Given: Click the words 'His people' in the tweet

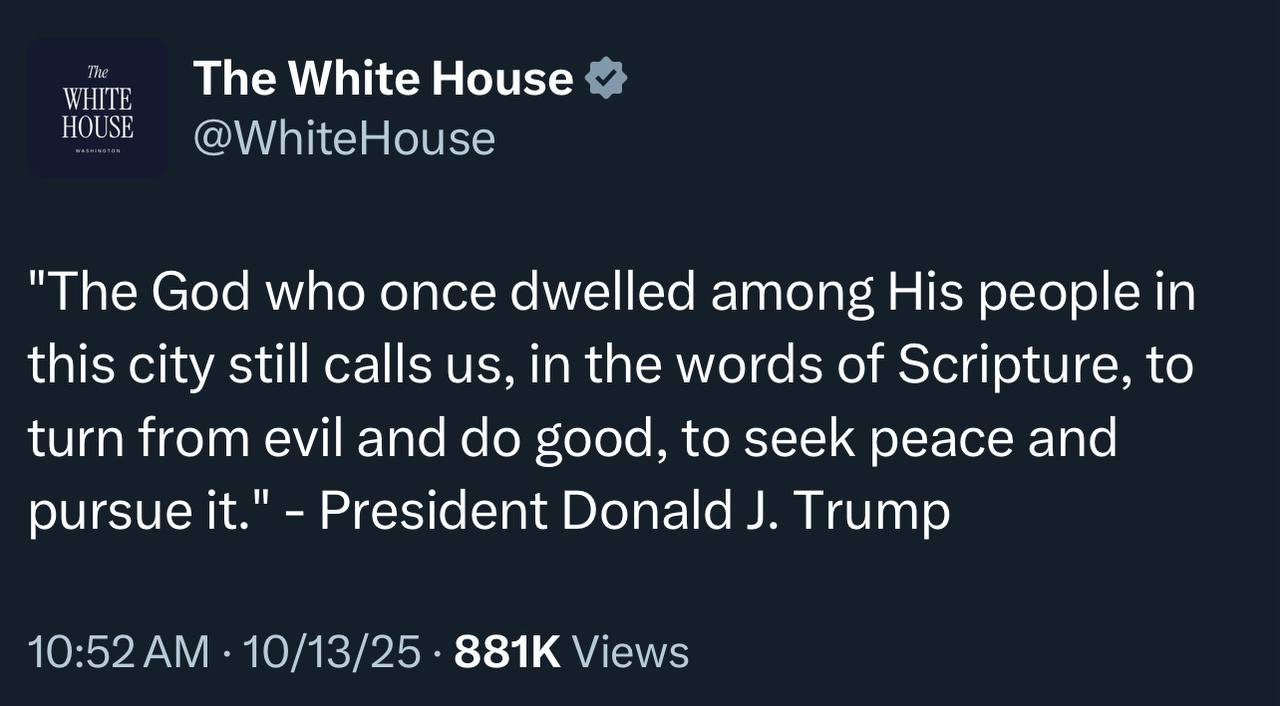Looking at the screenshot, I should (1010, 294).
